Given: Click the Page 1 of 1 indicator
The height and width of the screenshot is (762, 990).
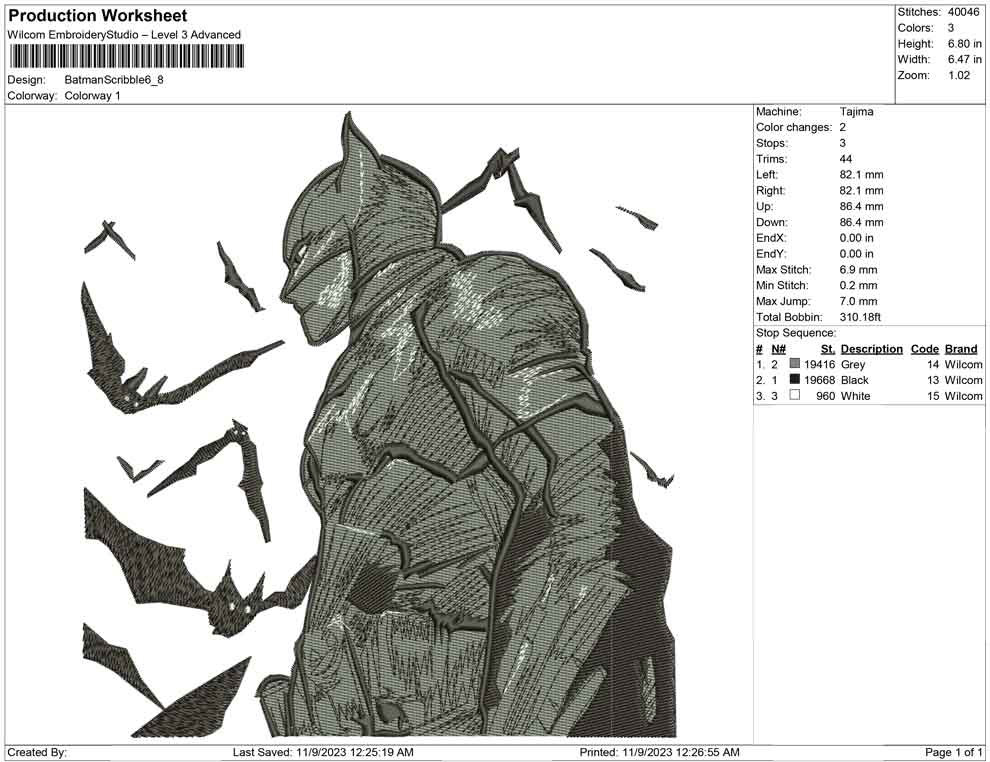Looking at the screenshot, I should pos(954,752).
